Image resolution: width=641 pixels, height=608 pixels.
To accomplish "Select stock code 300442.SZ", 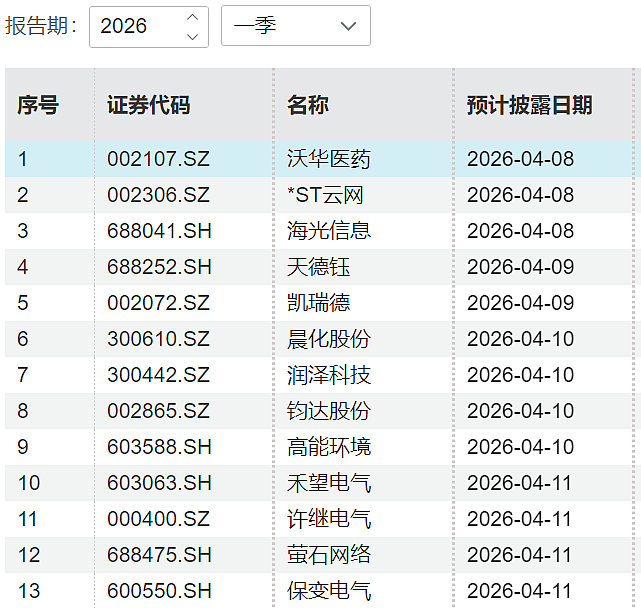I will pos(159,375).
